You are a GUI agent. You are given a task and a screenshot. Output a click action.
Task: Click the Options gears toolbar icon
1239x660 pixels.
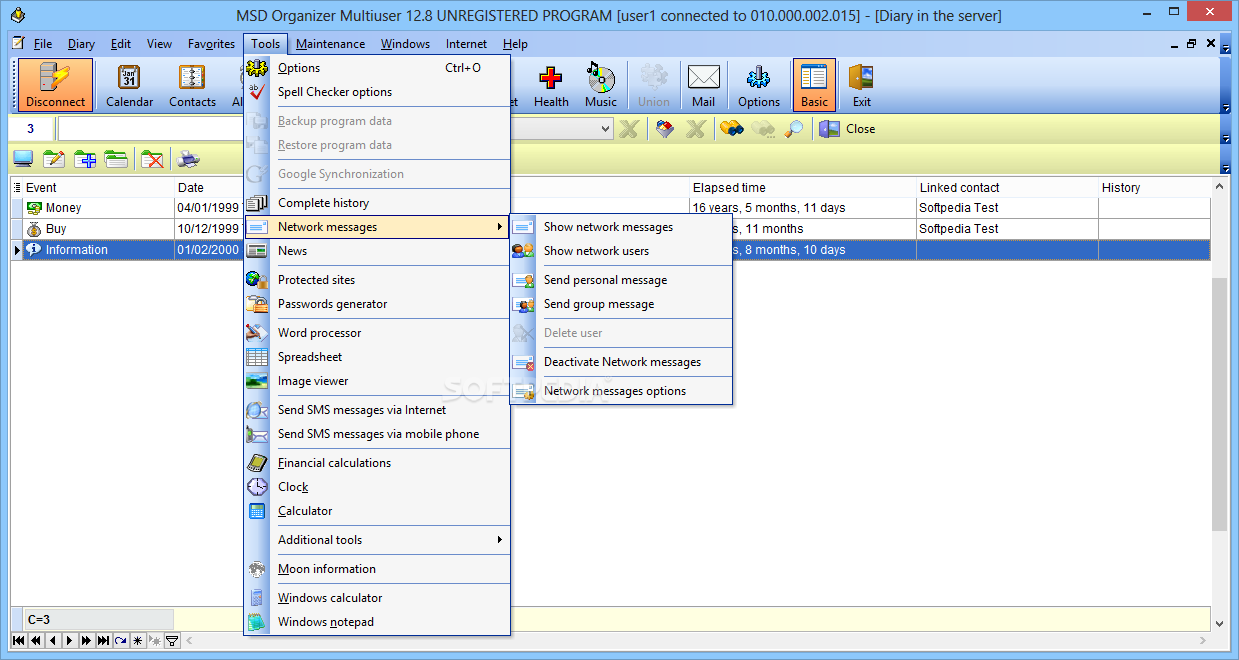[x=759, y=85]
